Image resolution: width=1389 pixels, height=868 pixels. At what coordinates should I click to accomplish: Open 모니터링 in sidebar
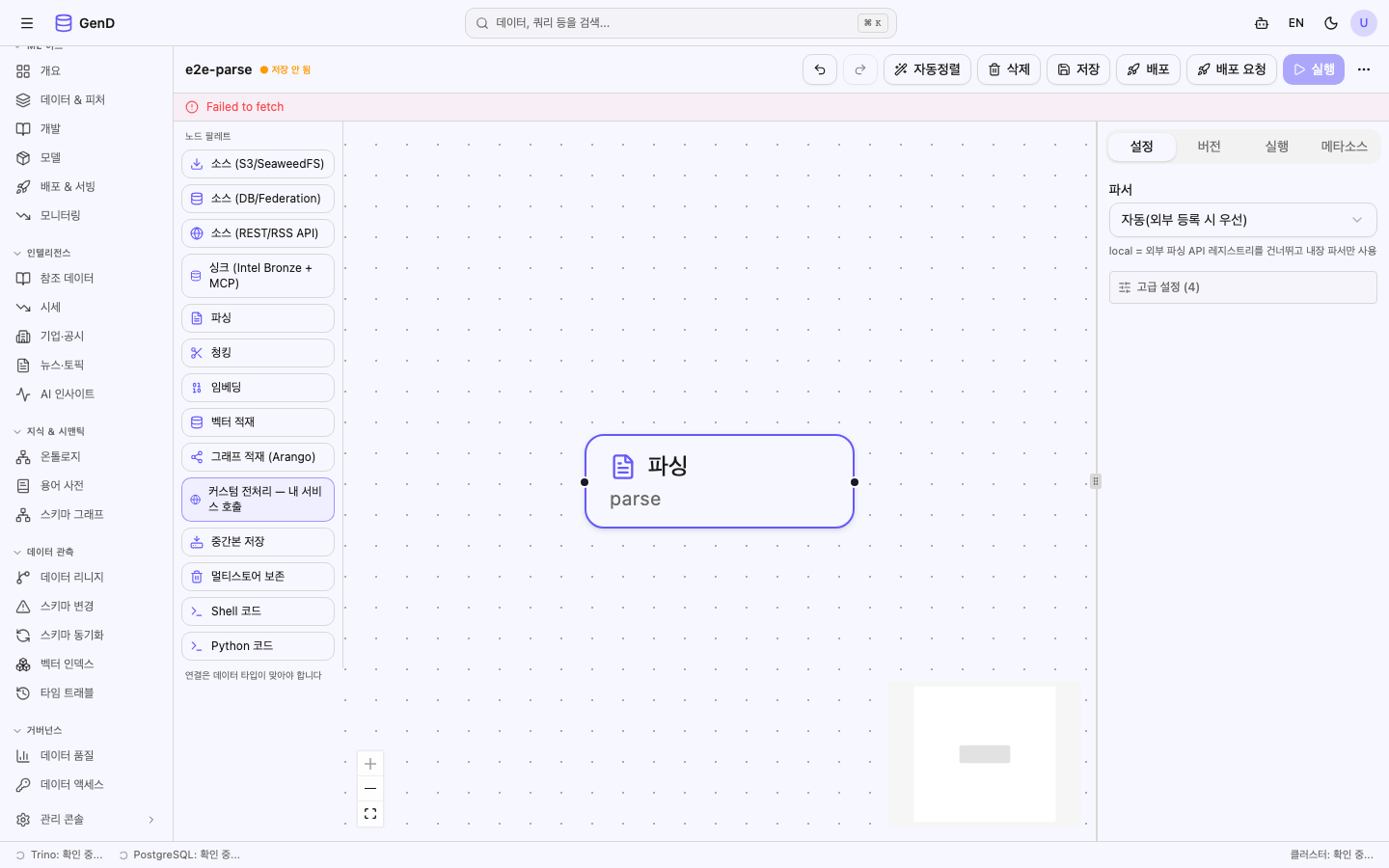(87, 216)
